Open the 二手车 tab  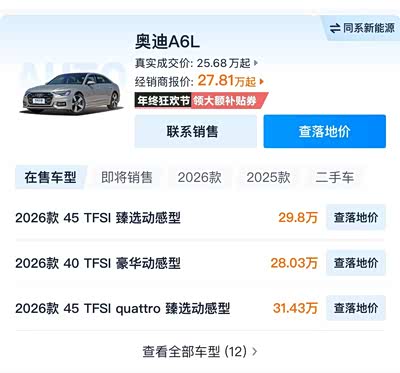pyautogui.click(x=334, y=177)
